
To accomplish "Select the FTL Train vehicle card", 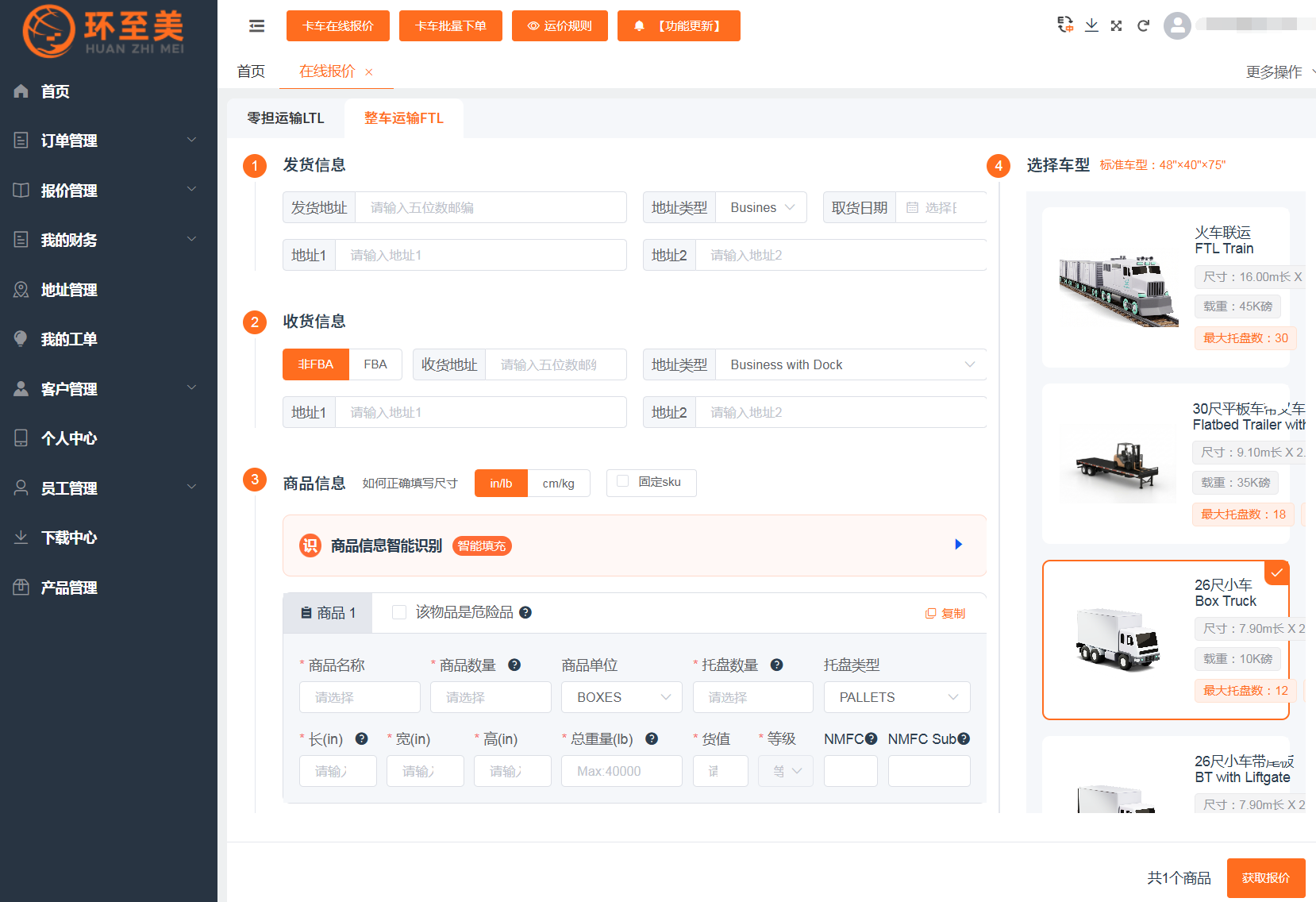I will [1166, 287].
